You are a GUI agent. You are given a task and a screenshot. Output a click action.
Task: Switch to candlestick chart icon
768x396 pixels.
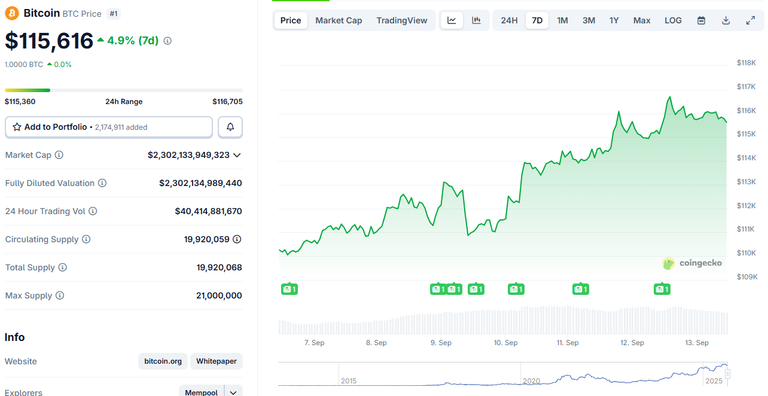click(x=476, y=20)
